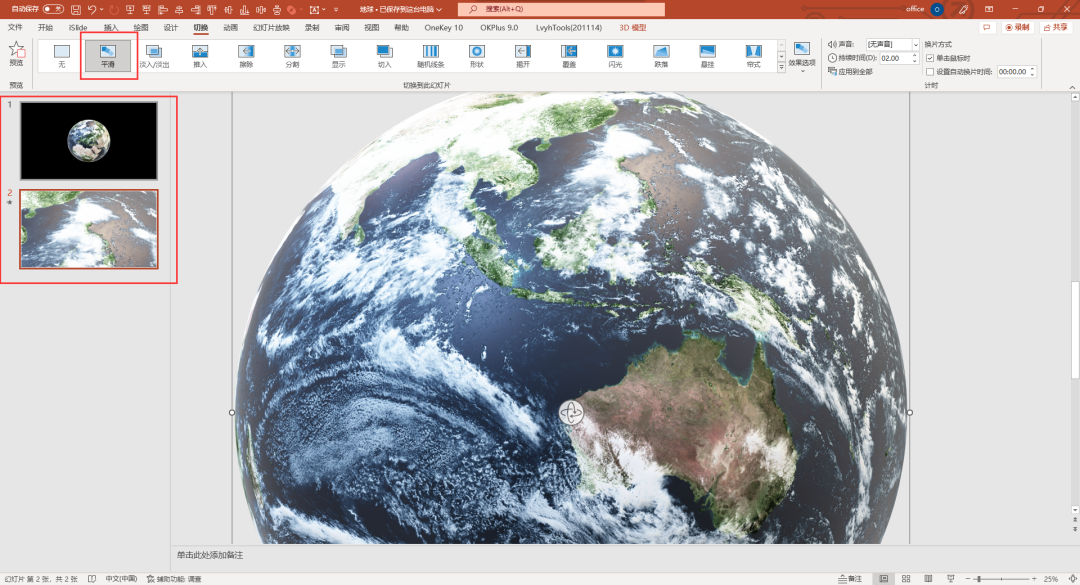This screenshot has height=585, width=1080.
Task: Switch to reading view
Action: coord(928,579)
